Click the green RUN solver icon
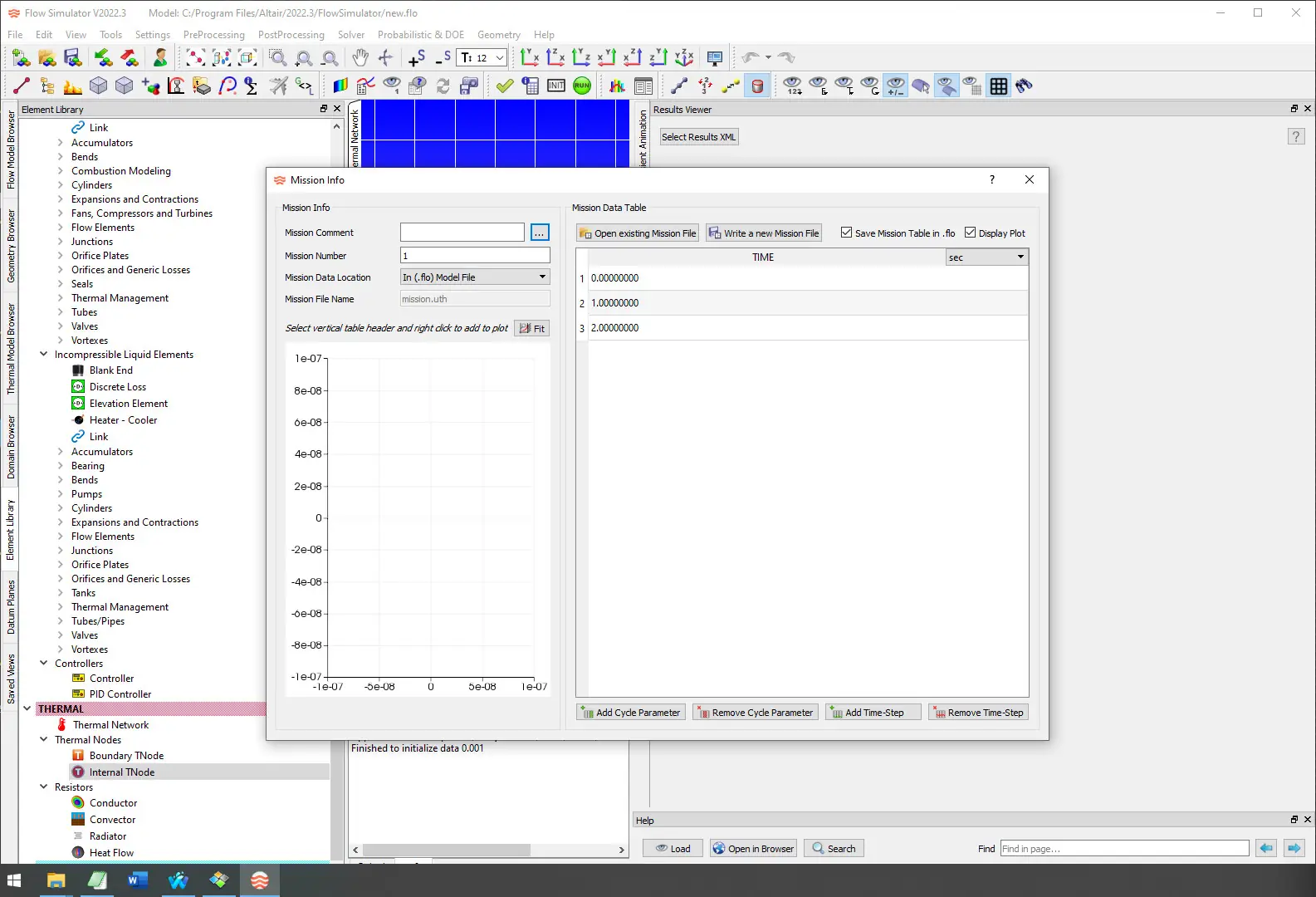 coord(582,86)
